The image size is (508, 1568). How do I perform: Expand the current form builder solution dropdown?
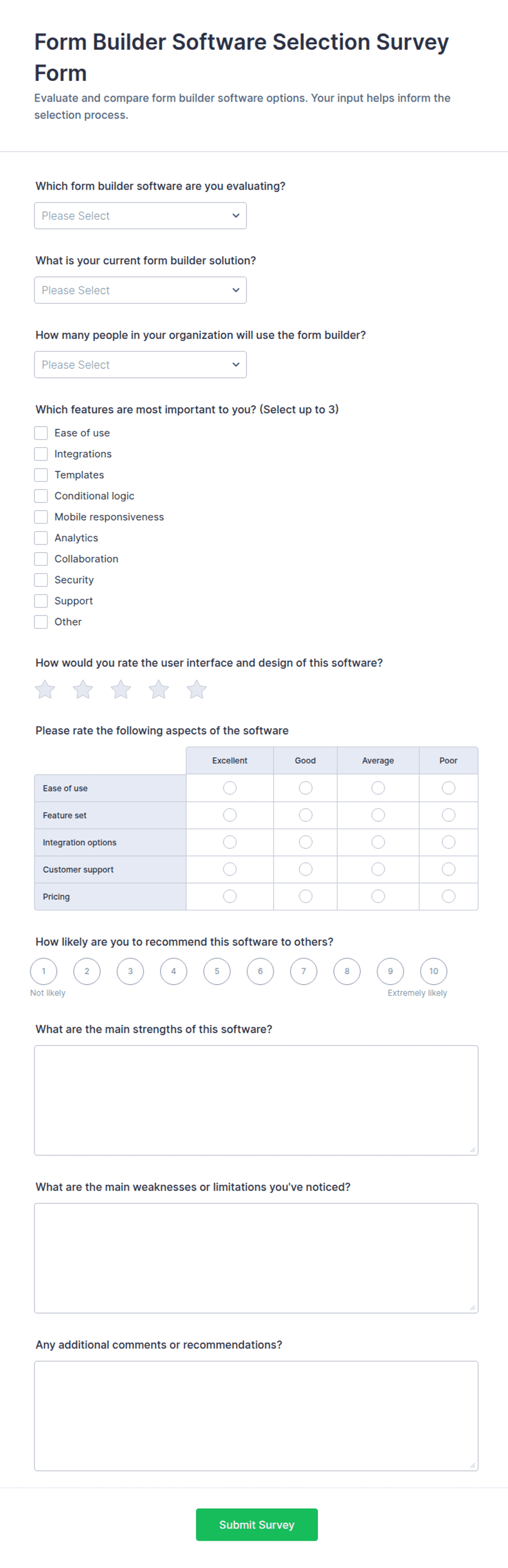tap(140, 291)
